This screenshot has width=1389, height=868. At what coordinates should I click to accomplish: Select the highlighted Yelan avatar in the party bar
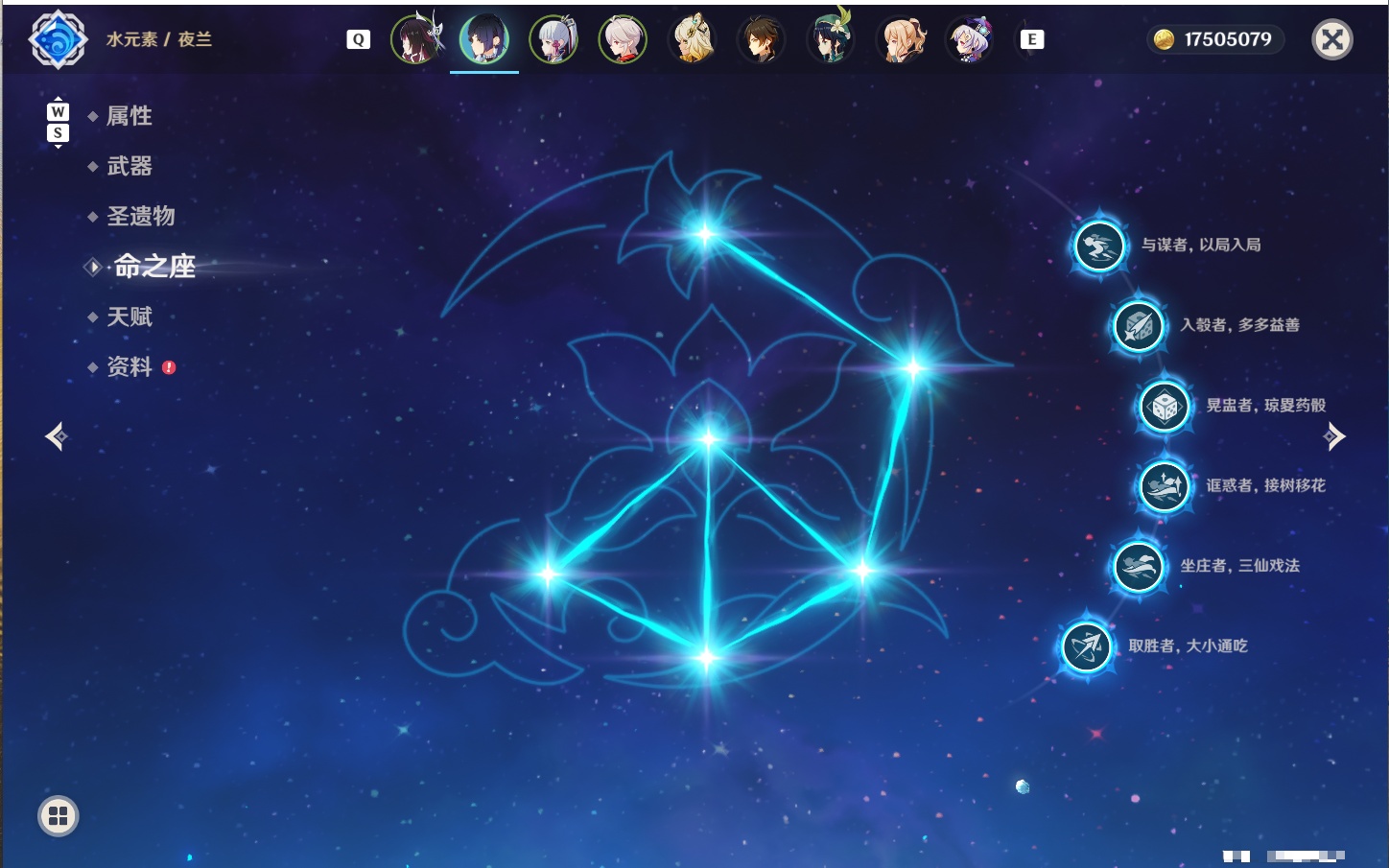pos(484,39)
